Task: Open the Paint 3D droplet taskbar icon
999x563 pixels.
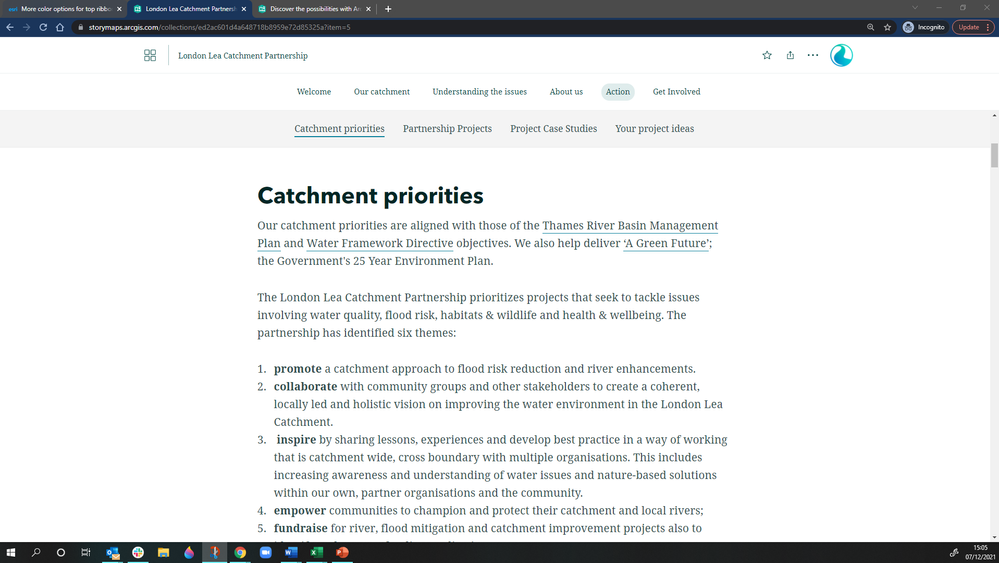Action: click(189, 552)
